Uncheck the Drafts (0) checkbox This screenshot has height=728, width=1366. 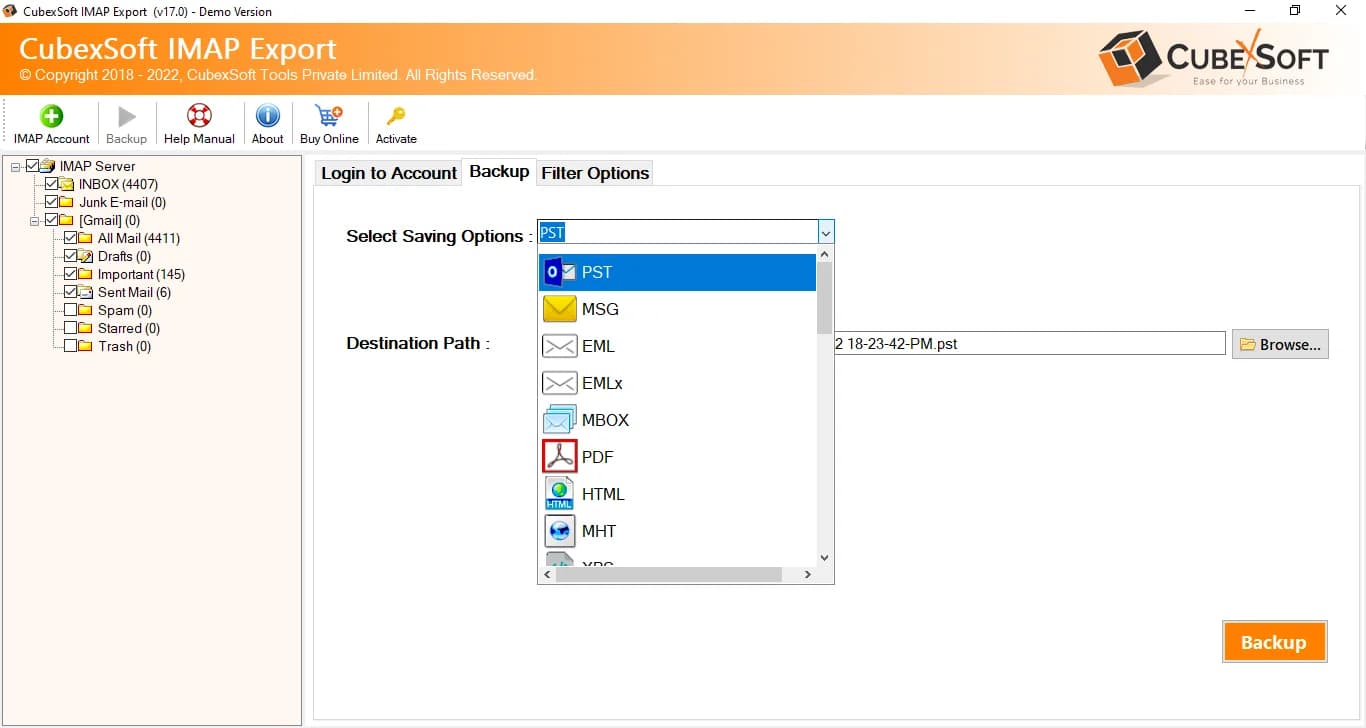pos(70,256)
